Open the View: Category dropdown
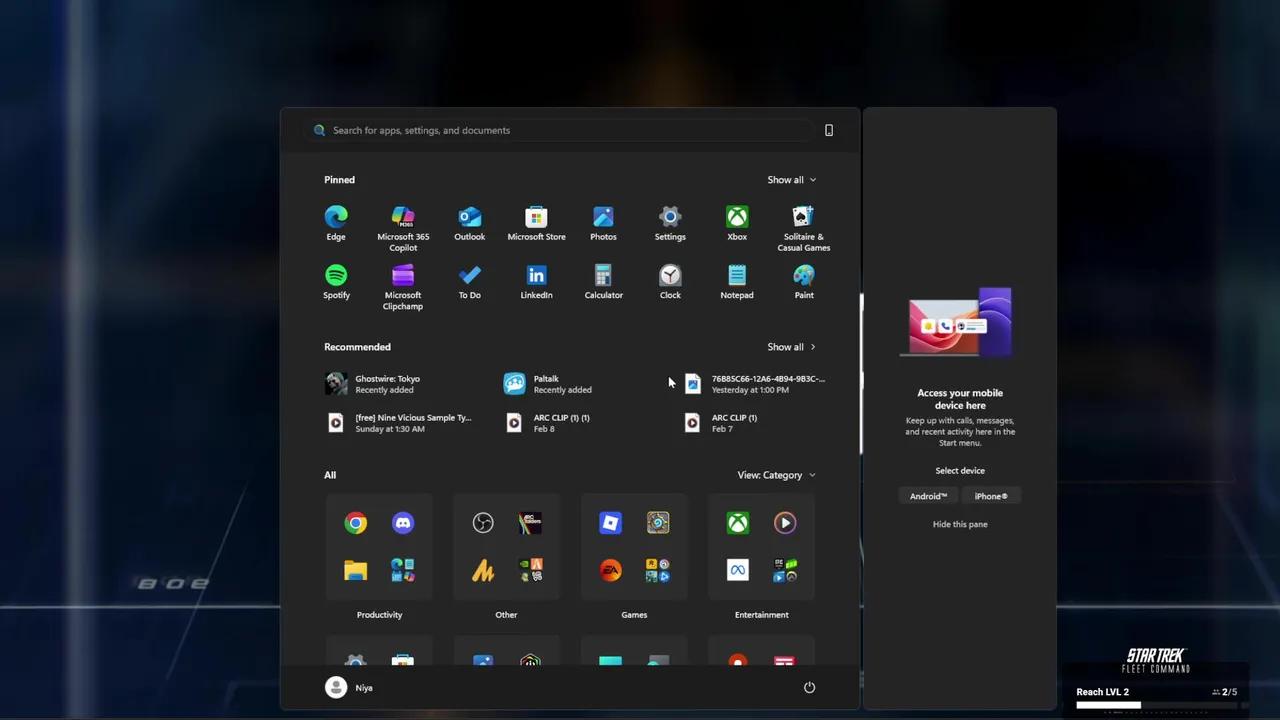The height and width of the screenshot is (720, 1280). point(777,475)
